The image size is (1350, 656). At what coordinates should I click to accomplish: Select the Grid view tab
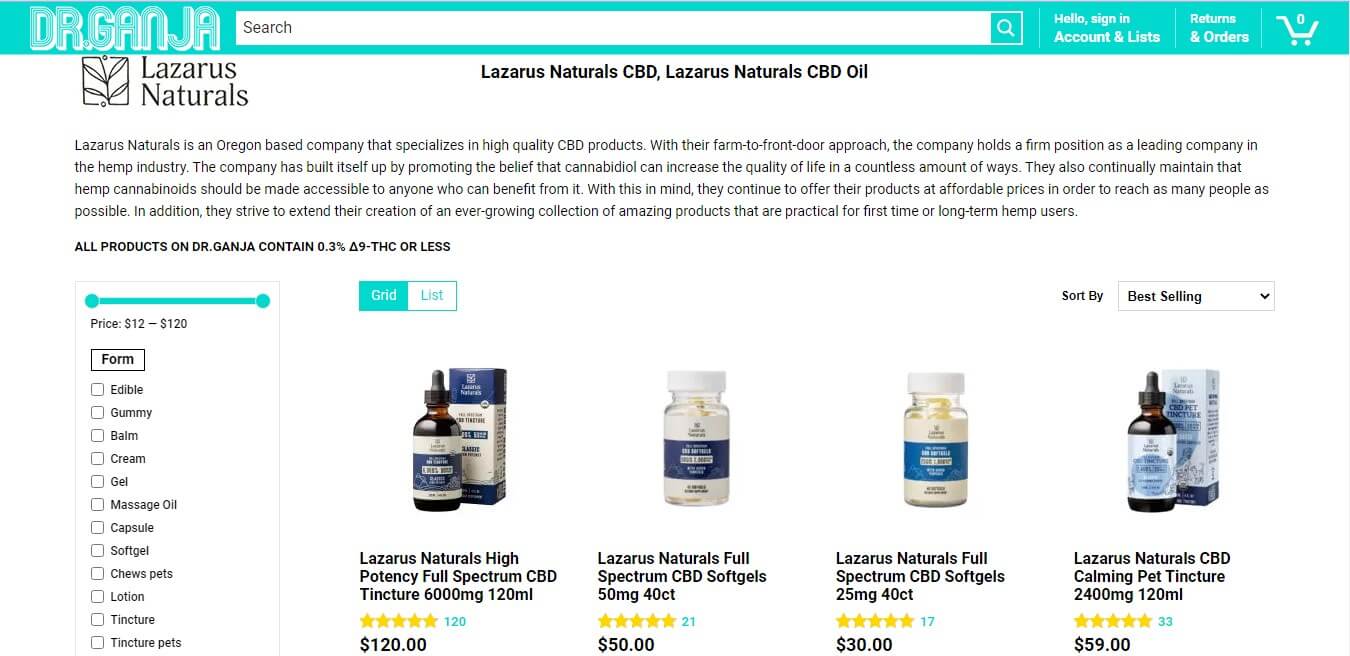pos(384,295)
